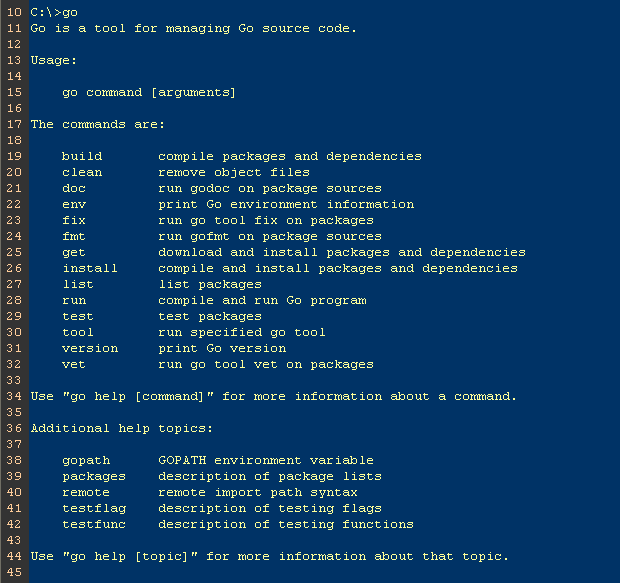Click line number 10 in the gutter
The width and height of the screenshot is (620, 583).
point(13,12)
